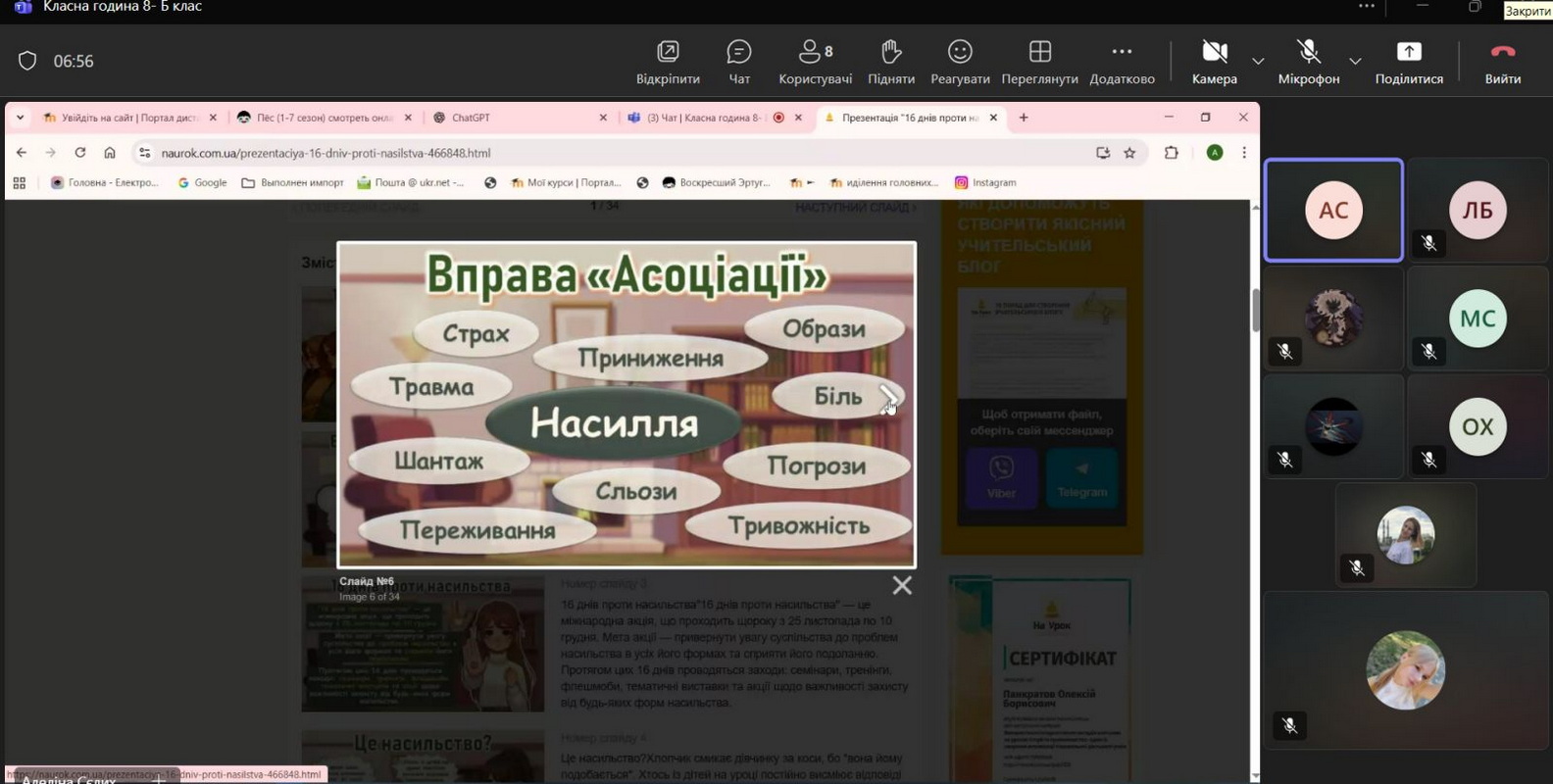This screenshot has height=784, width=1553.
Task: Leave the meeting with Вийти
Action: pos(1502,62)
